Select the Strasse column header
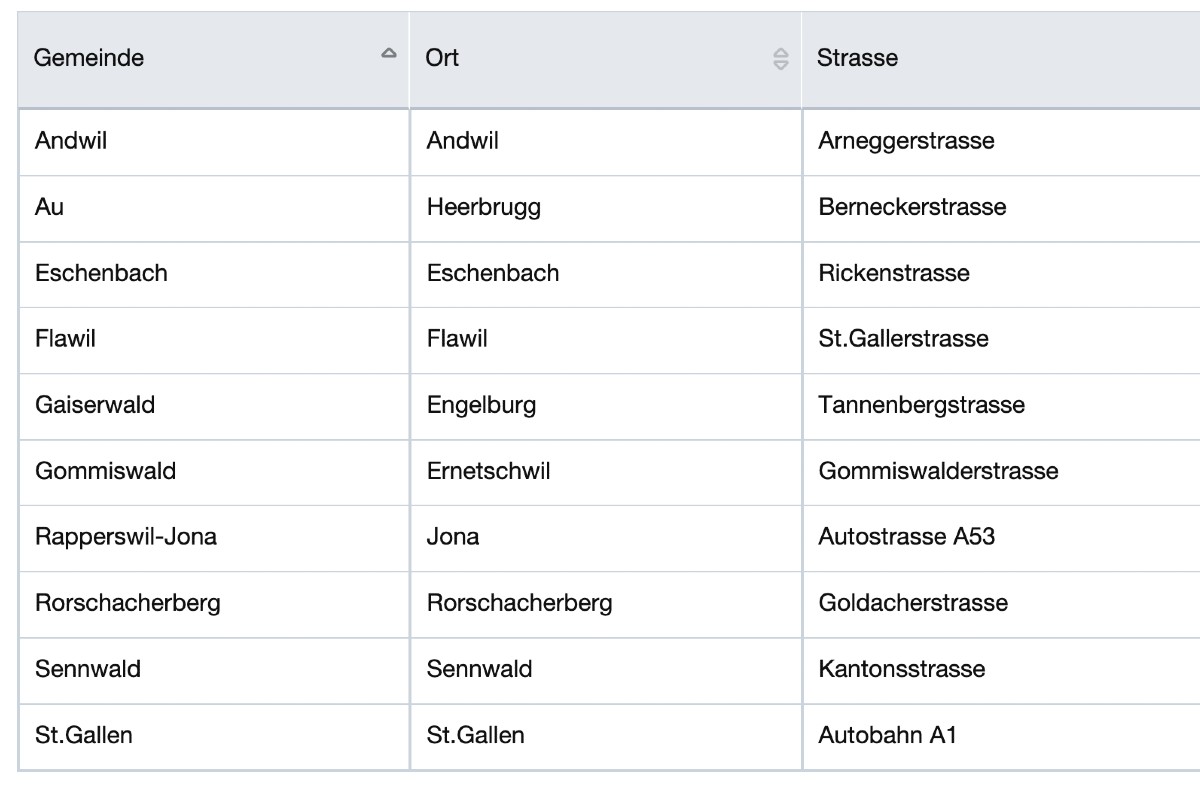The width and height of the screenshot is (1200, 800). [x=857, y=58]
